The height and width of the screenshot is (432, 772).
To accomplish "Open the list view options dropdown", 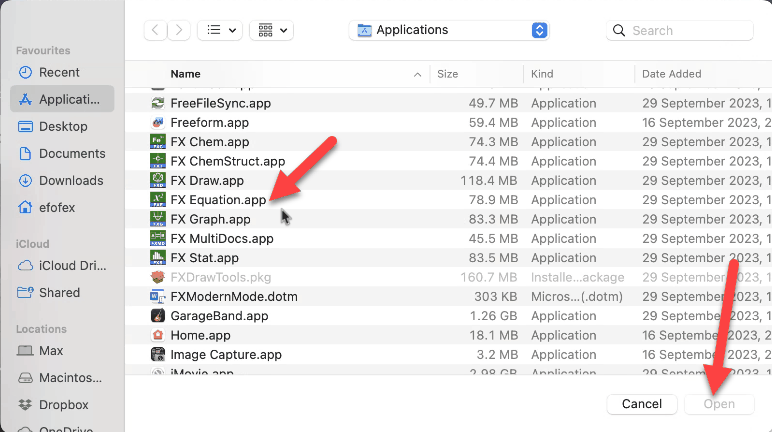I will coord(220,31).
